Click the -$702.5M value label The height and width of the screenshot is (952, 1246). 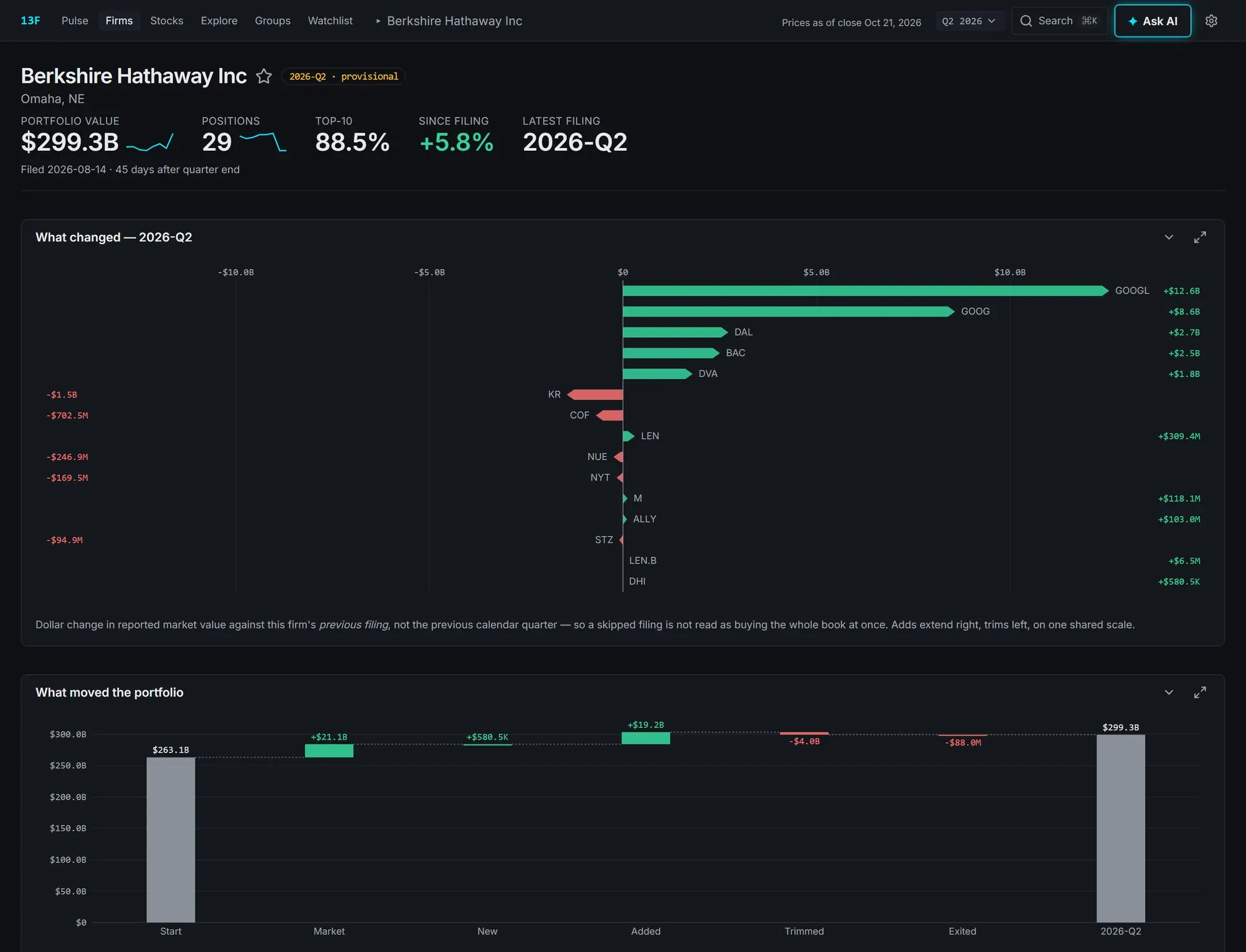click(x=67, y=416)
